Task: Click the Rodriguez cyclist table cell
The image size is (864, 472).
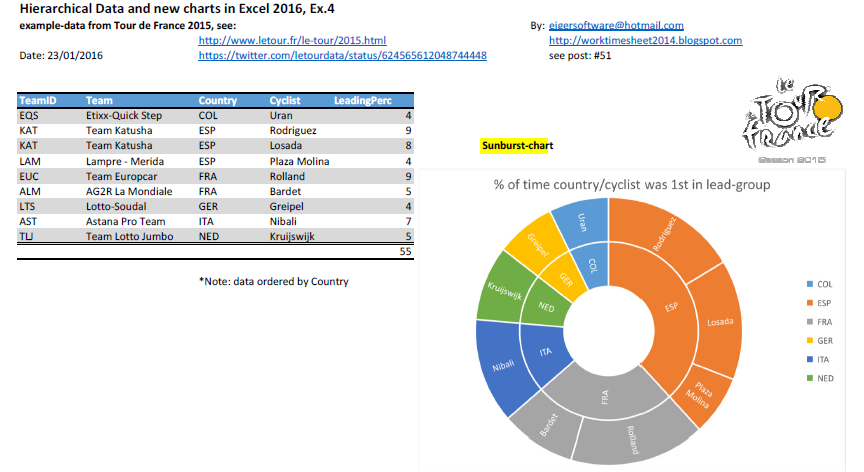Action: [293, 131]
